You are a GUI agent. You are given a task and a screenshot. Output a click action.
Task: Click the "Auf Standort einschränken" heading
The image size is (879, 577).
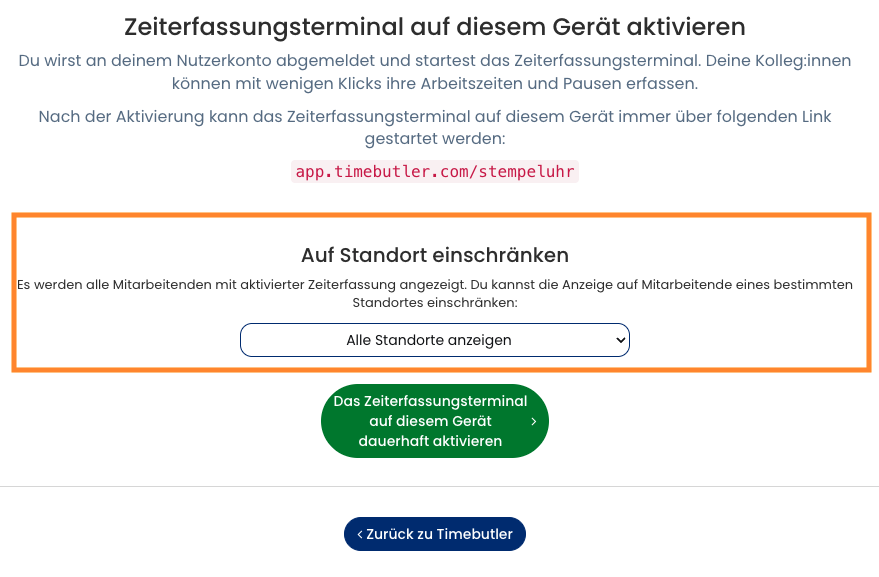coord(435,254)
